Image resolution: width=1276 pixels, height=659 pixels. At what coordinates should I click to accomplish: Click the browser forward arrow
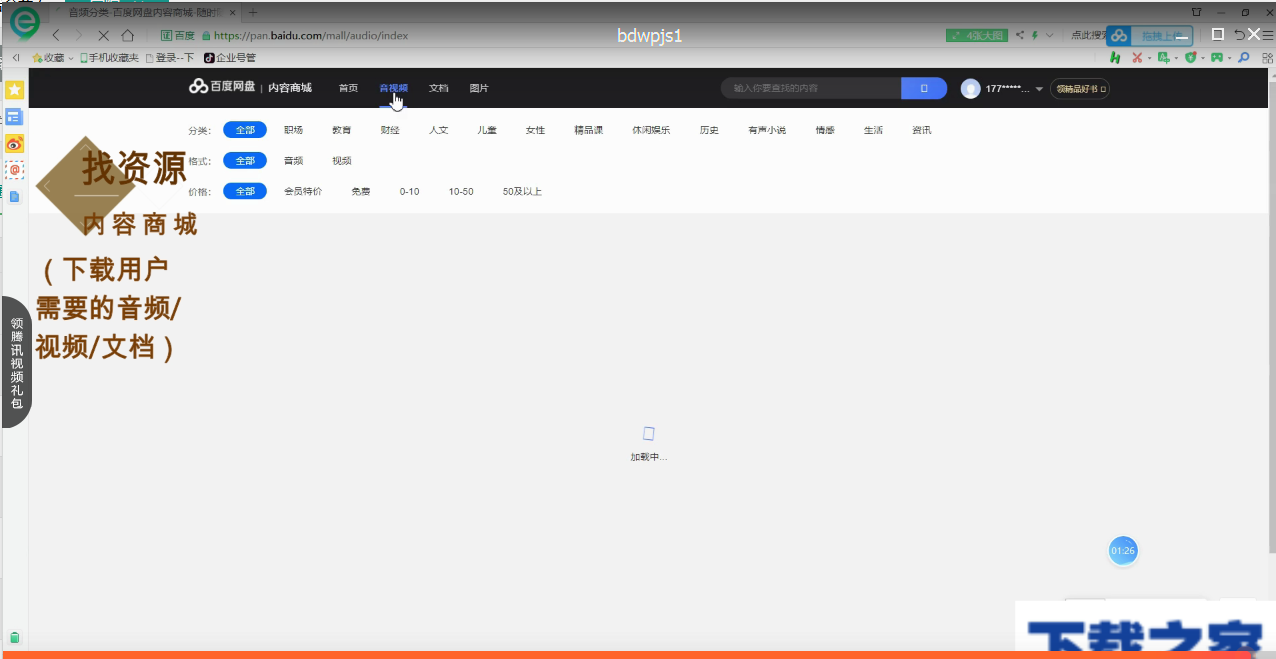79,35
